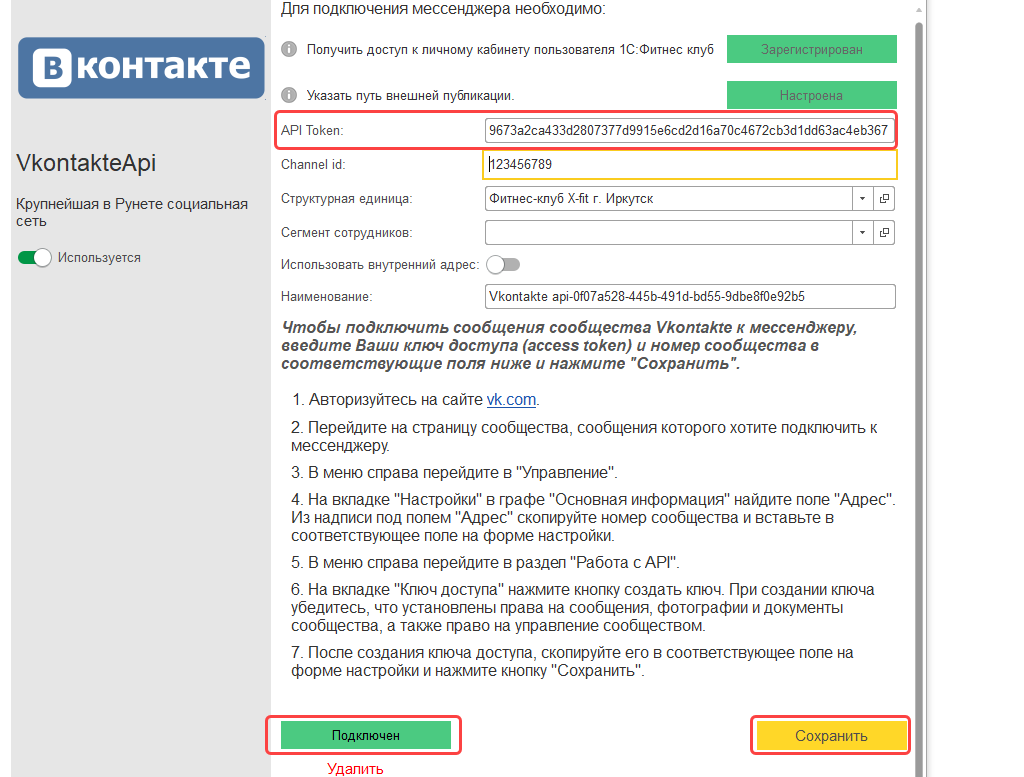
Task: Click the Используется label
Action: pos(99,258)
